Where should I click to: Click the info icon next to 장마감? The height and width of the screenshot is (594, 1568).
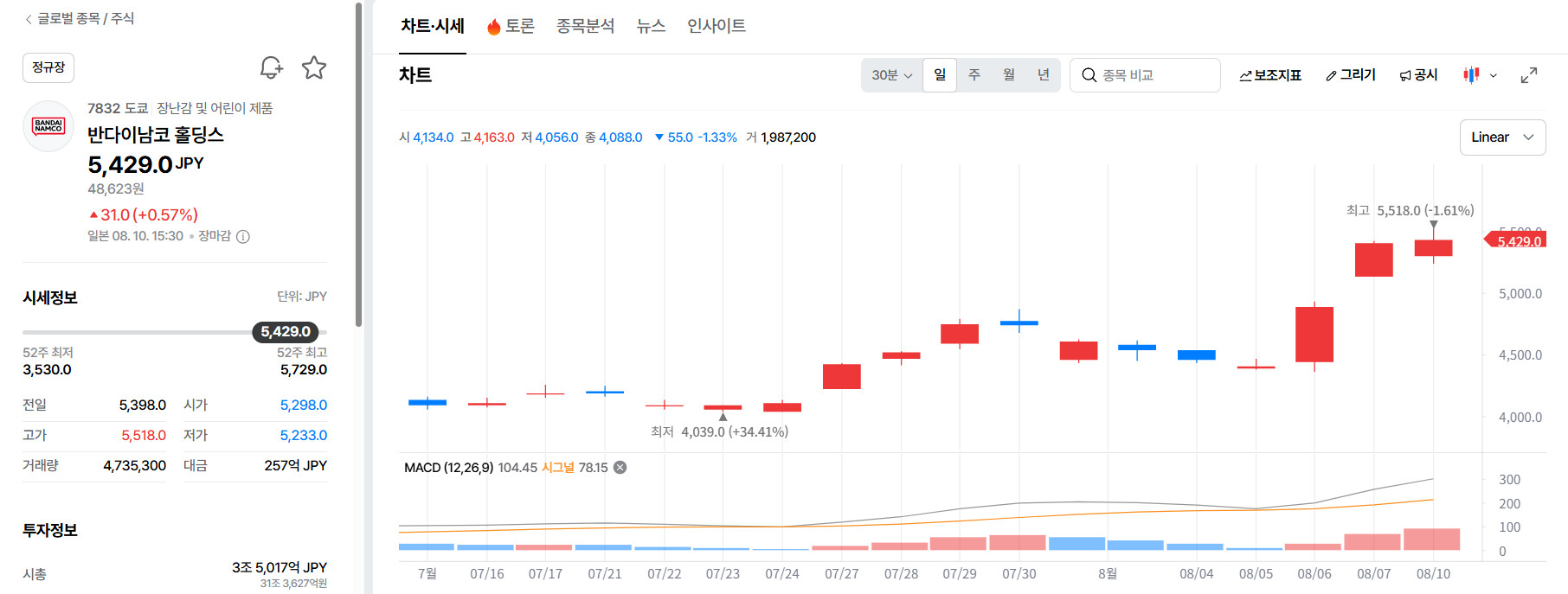coord(243,237)
